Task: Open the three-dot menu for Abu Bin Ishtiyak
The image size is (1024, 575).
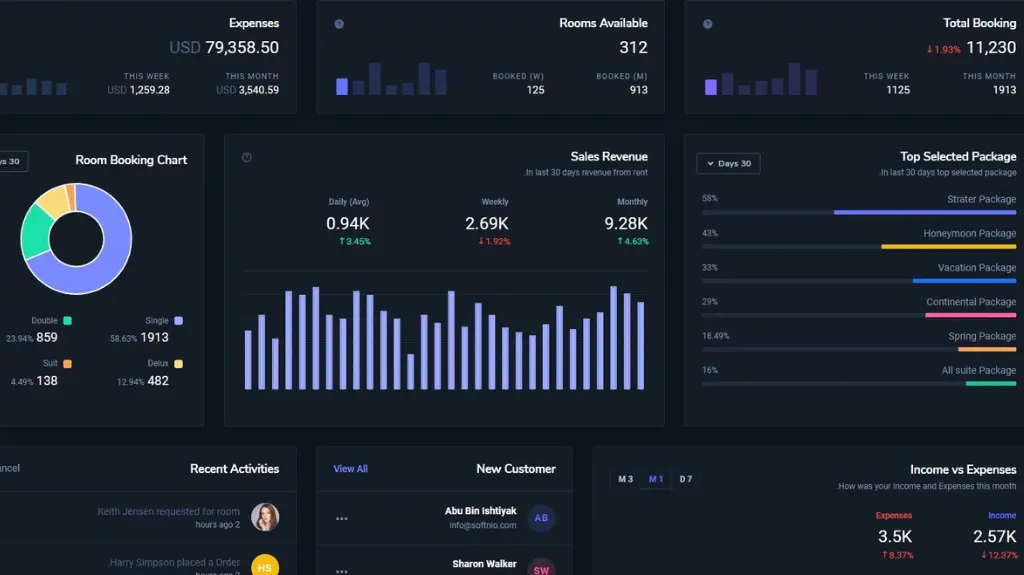Action: tap(342, 518)
